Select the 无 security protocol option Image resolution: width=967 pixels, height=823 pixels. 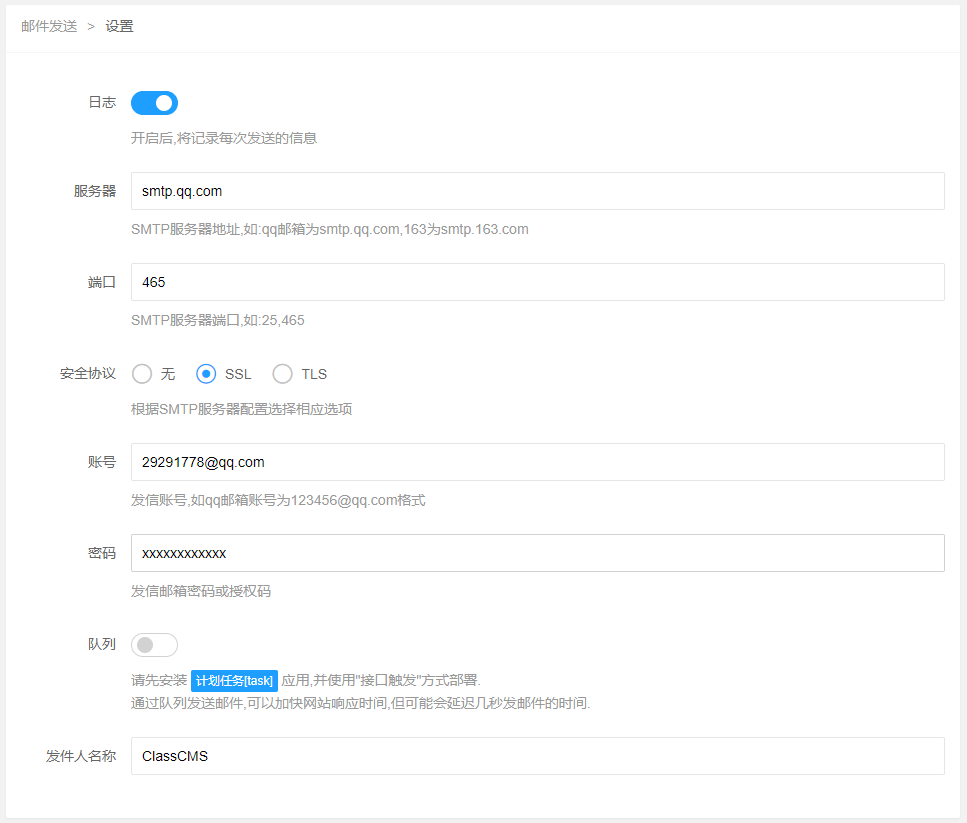point(154,374)
